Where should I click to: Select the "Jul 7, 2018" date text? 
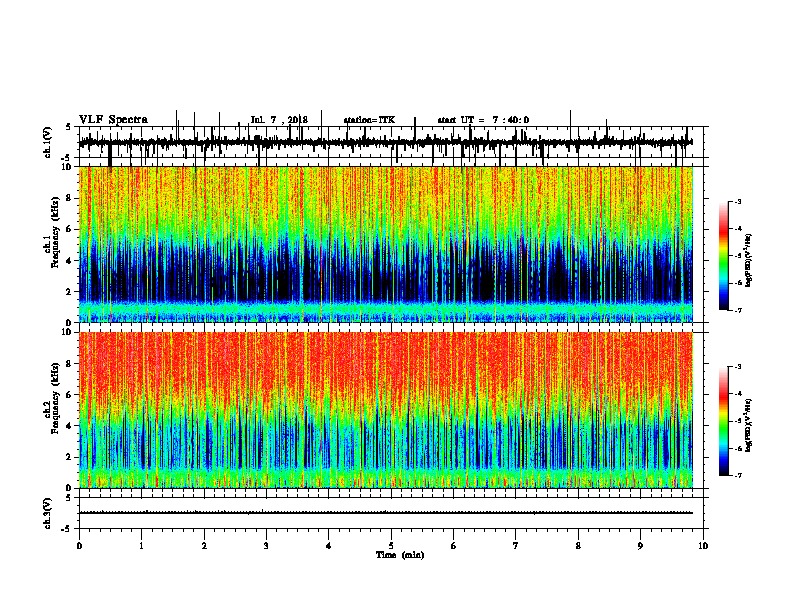[x=279, y=120]
